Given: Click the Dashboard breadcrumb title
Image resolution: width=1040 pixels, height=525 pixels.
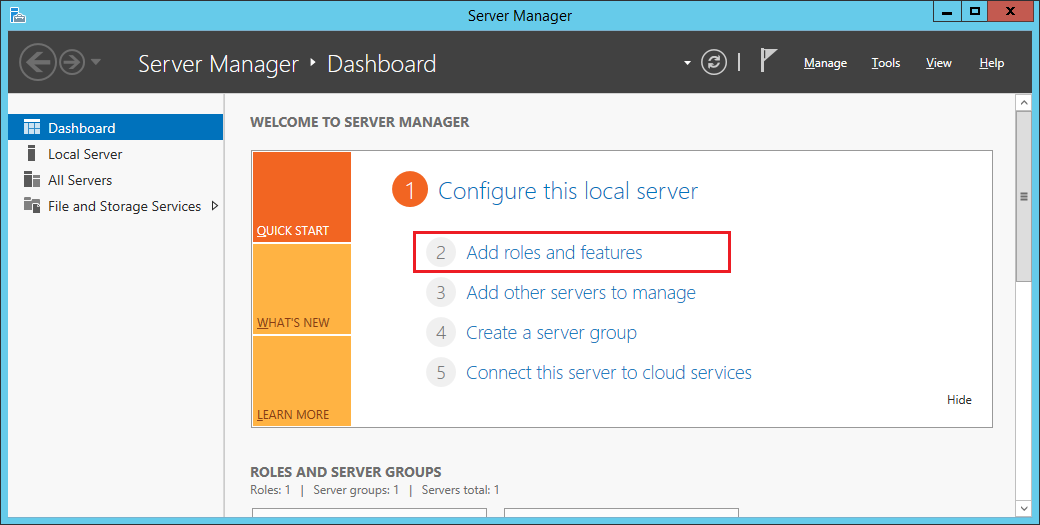Looking at the screenshot, I should coord(382,64).
